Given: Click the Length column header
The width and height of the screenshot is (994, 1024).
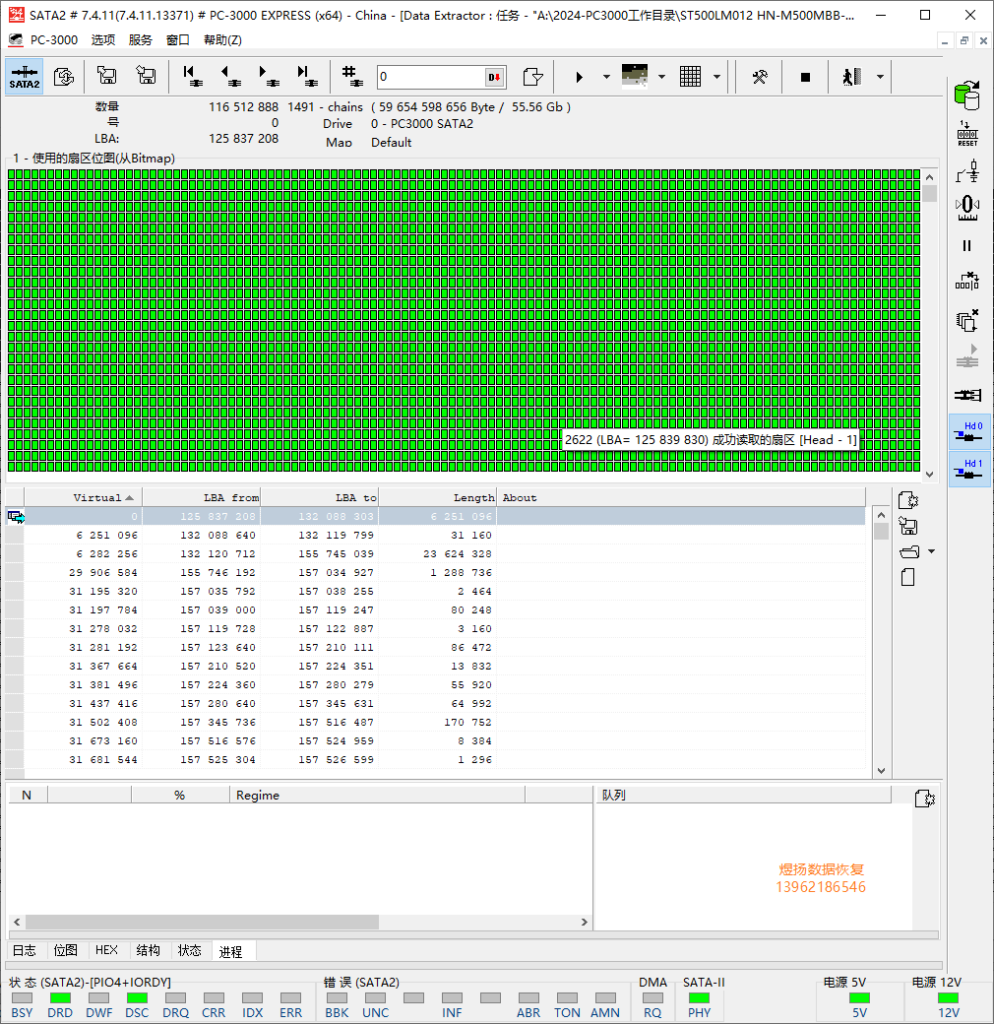Looking at the screenshot, I should (x=438, y=498).
